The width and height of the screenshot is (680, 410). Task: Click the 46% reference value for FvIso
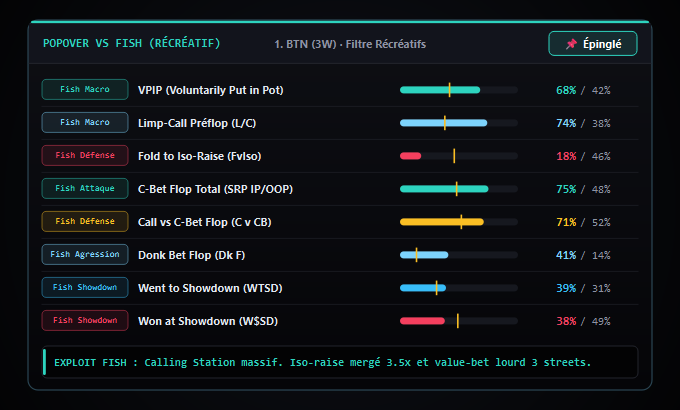[601, 156]
